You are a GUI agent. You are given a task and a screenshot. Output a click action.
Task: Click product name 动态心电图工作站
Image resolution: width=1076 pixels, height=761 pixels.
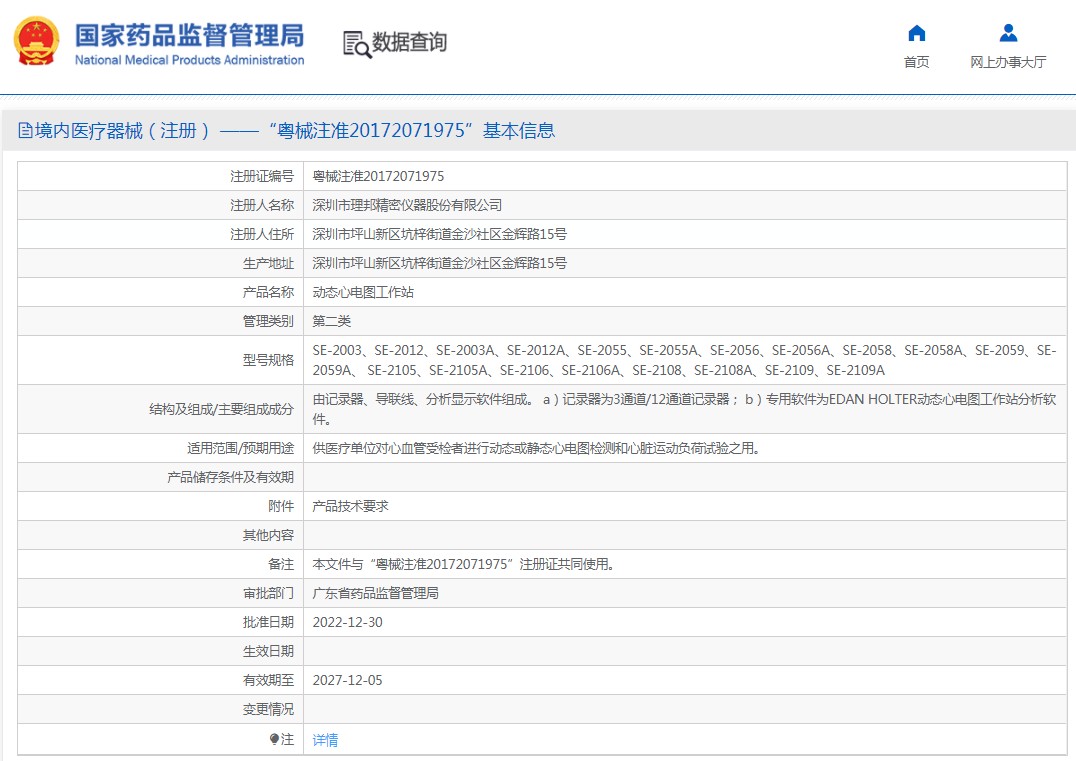tap(363, 292)
